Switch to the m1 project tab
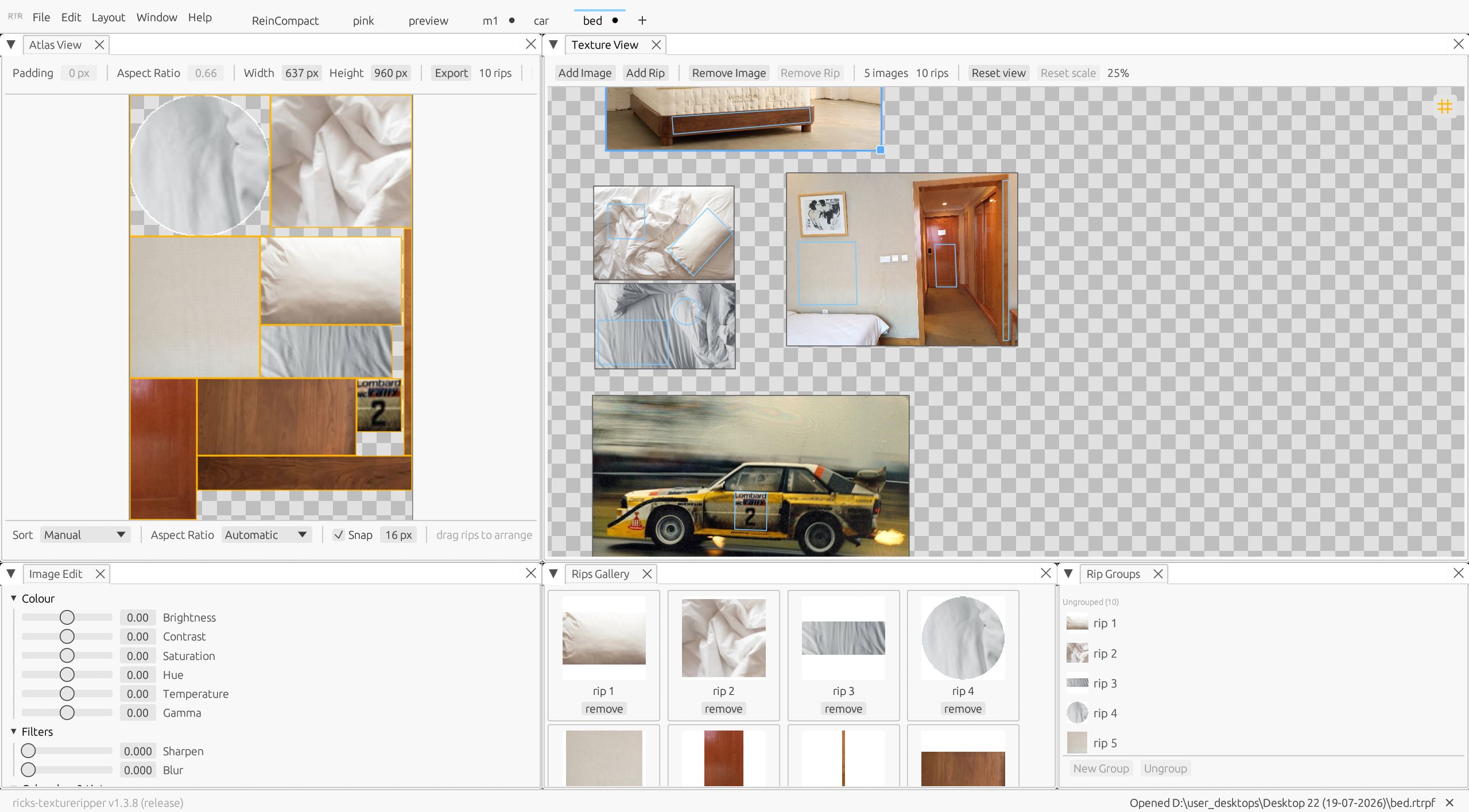This screenshot has height=812, width=1469. (490, 21)
